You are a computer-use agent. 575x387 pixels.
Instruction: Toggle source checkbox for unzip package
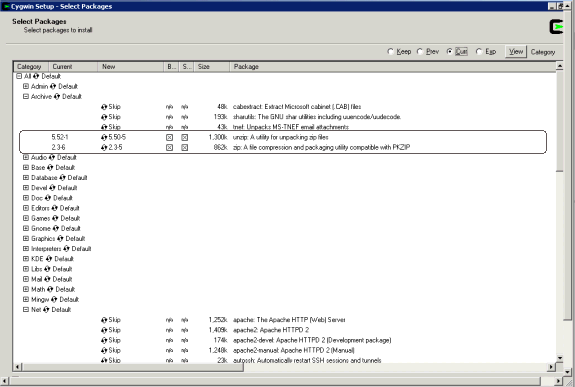click(x=184, y=138)
